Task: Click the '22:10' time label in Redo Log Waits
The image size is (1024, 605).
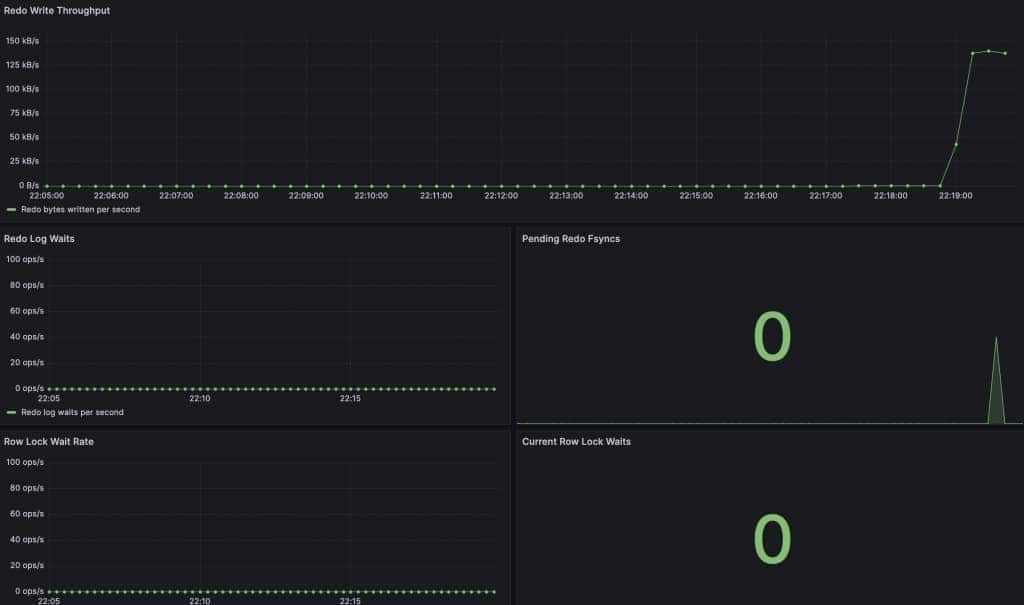Action: (x=200, y=399)
